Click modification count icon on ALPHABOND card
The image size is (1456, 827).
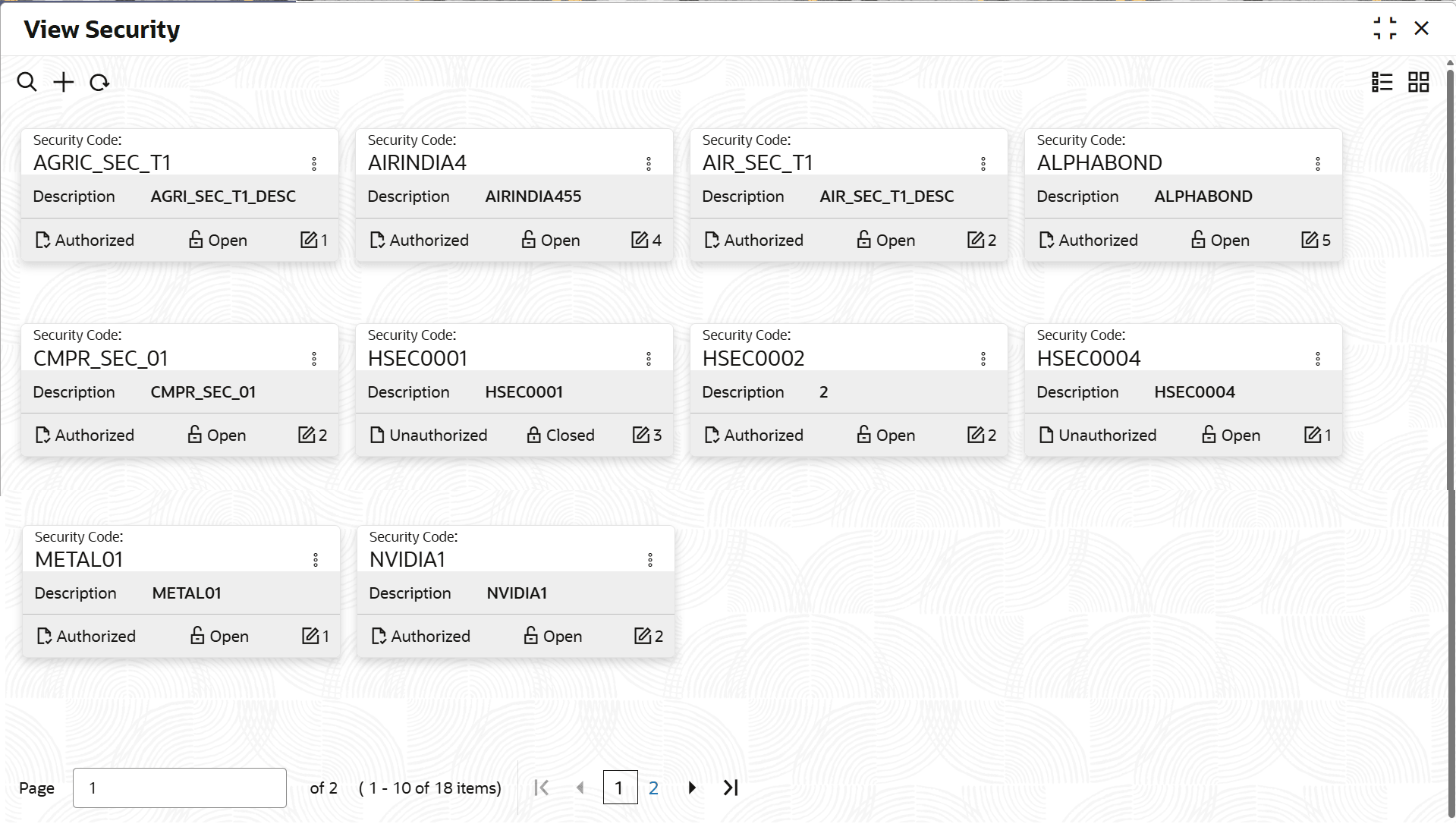pos(1310,240)
